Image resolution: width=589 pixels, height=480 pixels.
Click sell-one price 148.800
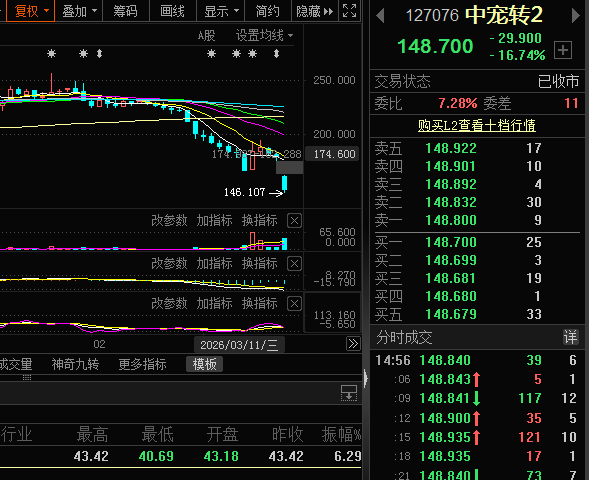451,220
